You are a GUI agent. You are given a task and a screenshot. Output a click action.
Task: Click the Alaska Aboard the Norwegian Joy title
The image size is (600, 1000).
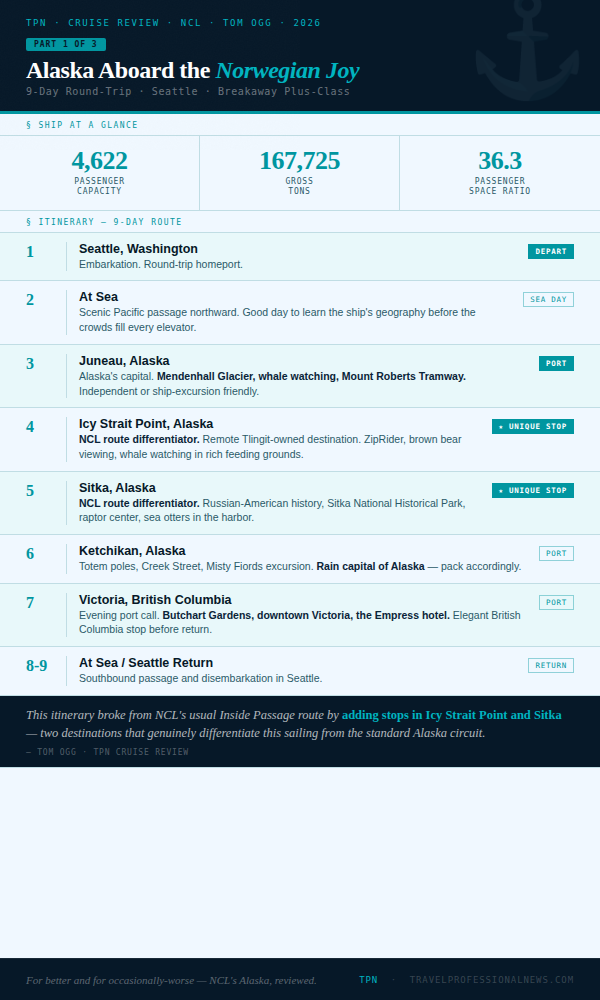coord(193,70)
